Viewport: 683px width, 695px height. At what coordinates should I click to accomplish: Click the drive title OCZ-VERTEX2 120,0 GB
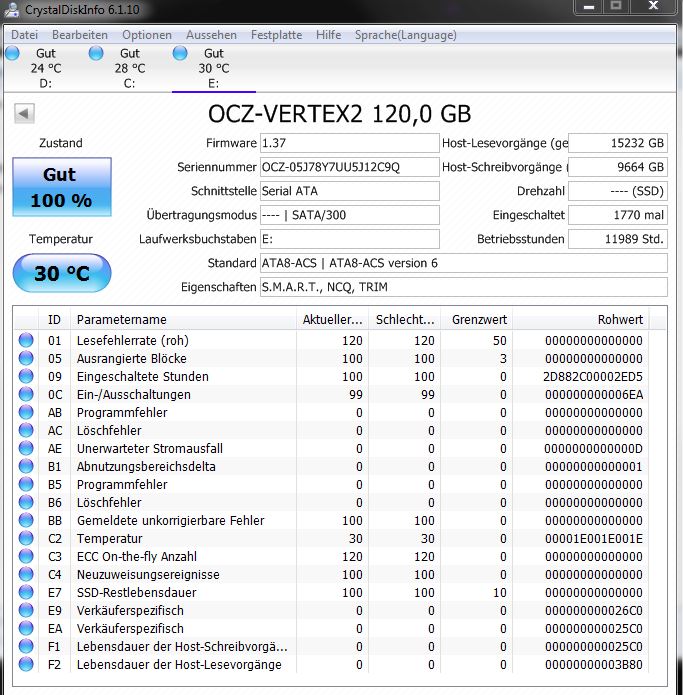340,114
